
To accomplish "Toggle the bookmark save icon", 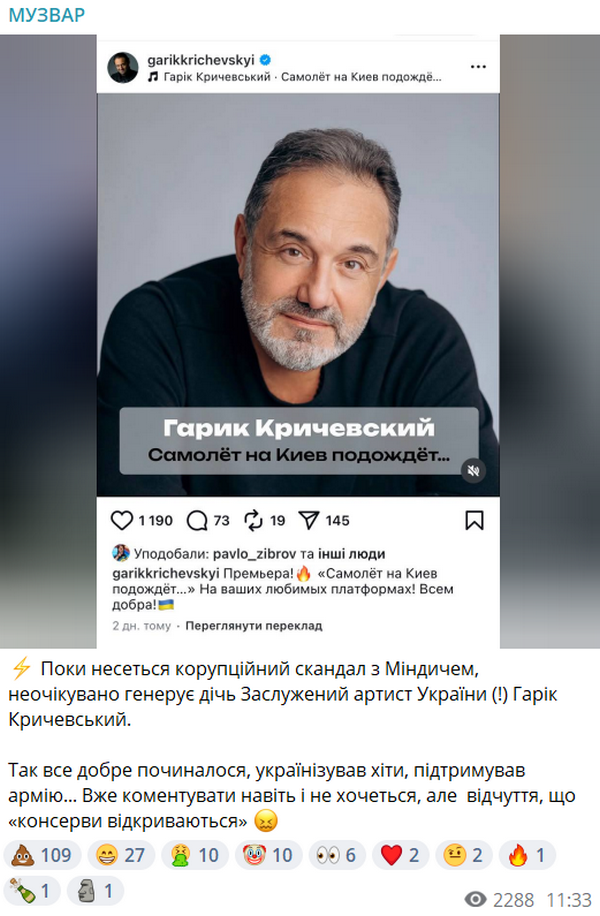I will click(474, 520).
